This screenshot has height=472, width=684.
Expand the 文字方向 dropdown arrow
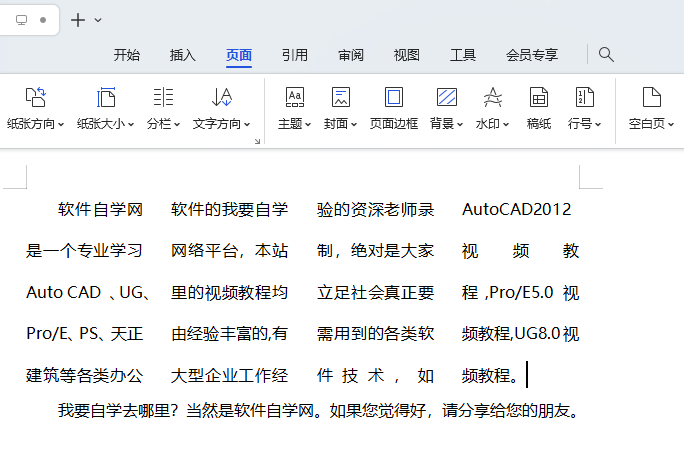tap(247, 125)
